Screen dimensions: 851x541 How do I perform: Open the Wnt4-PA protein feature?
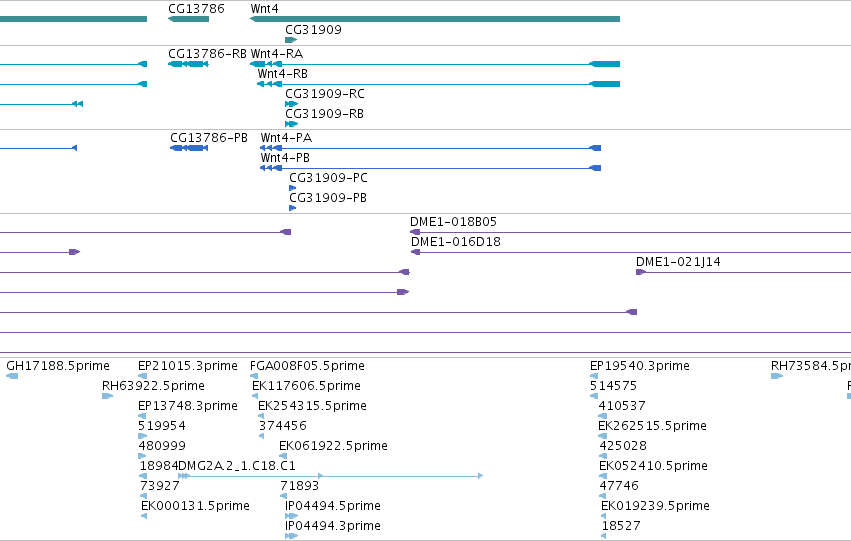click(286, 138)
